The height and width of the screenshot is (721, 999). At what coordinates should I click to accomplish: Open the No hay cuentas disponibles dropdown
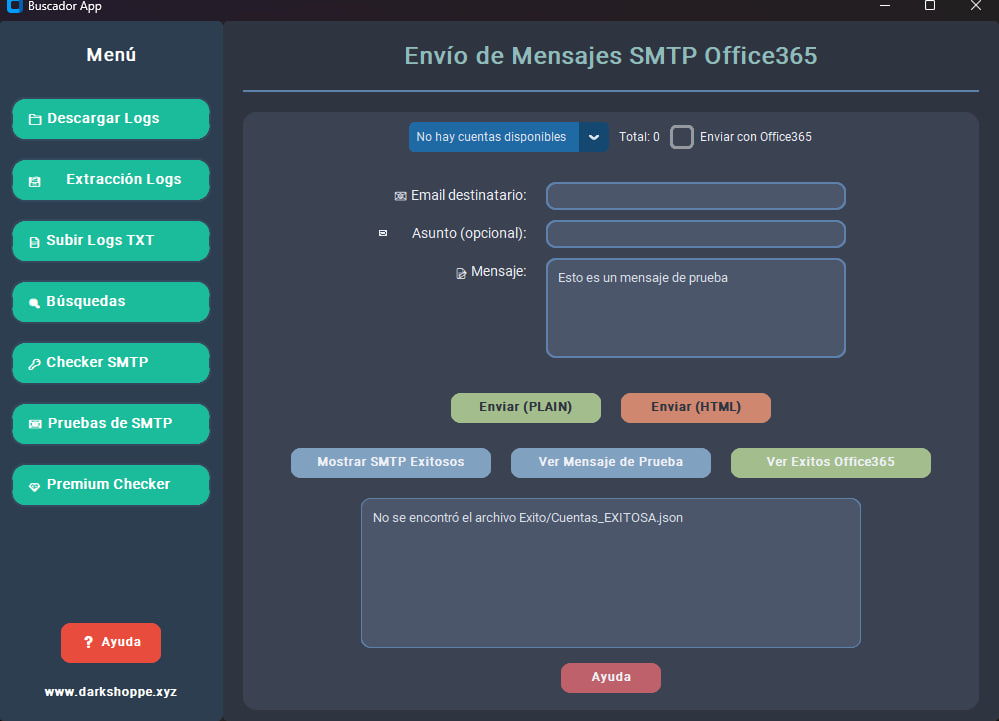(493, 137)
